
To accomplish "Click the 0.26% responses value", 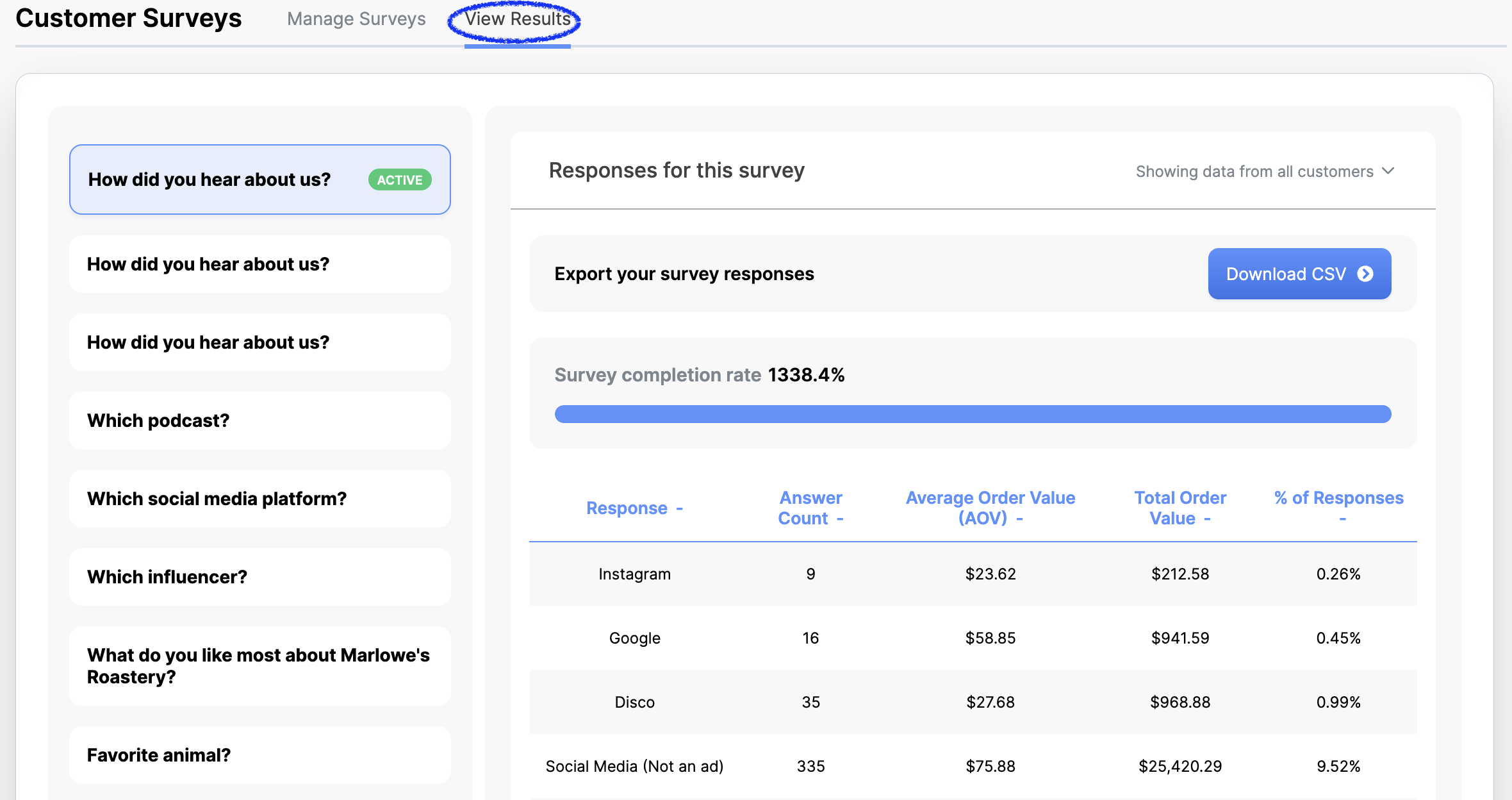I will 1338,574.
